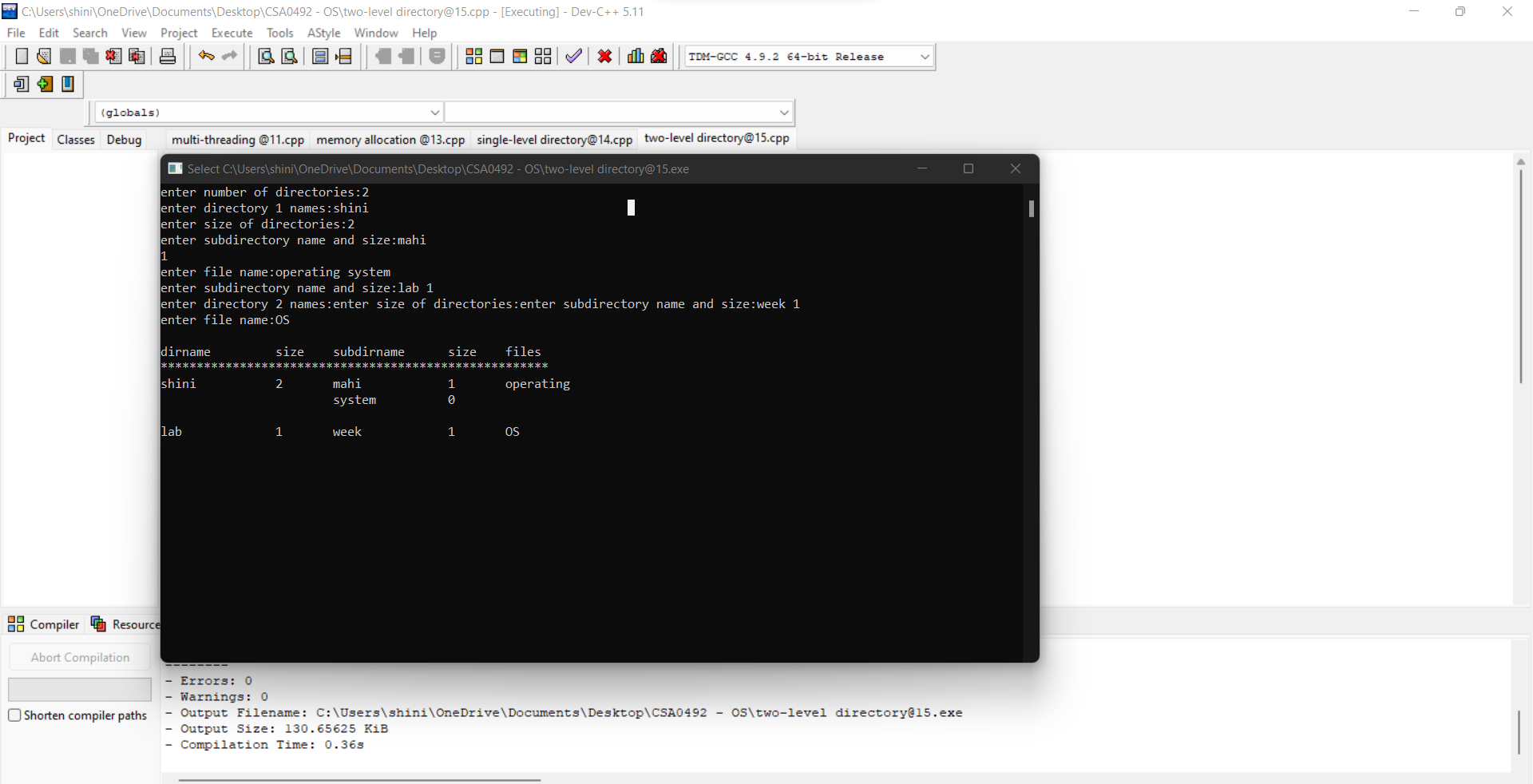Click the compilation progress bar

79,689
